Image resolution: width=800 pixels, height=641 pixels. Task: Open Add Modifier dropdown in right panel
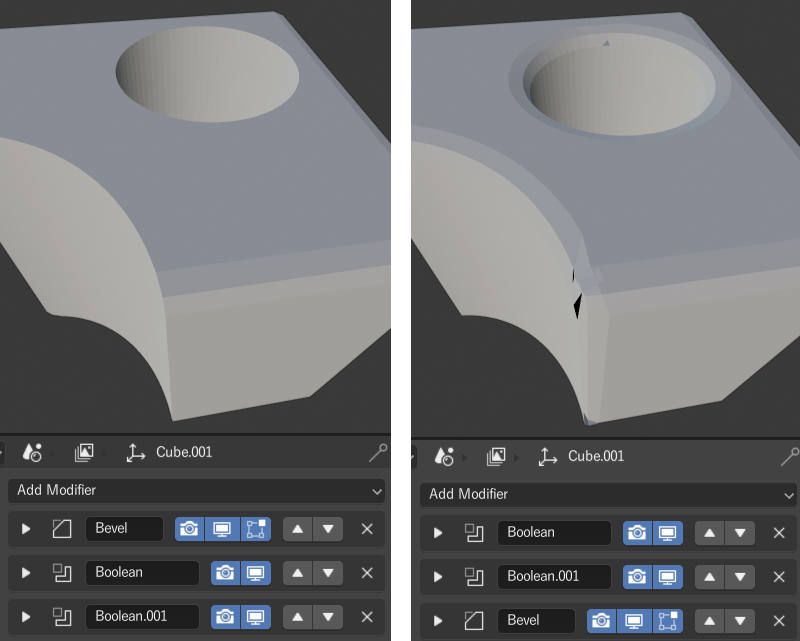point(608,495)
